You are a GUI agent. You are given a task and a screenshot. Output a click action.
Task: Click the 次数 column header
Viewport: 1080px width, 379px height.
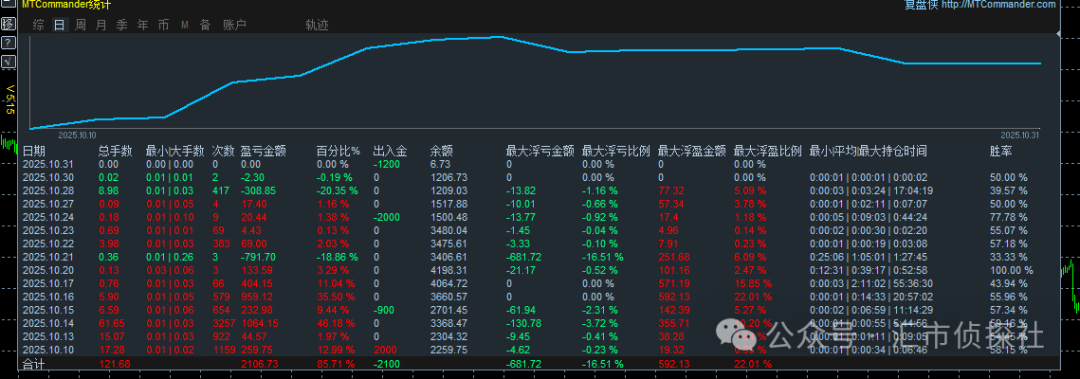click(x=223, y=152)
